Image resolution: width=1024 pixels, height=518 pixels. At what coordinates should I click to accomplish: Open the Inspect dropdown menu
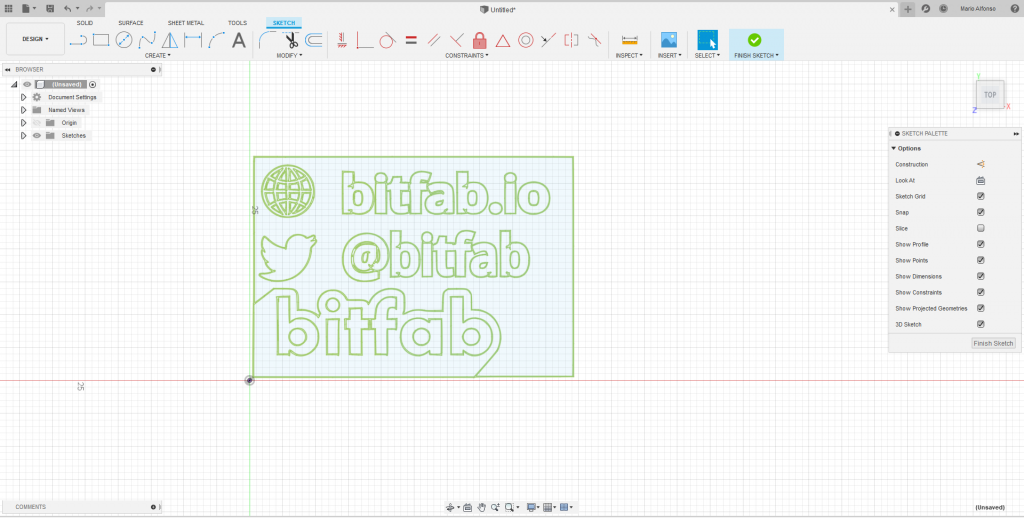[629, 56]
